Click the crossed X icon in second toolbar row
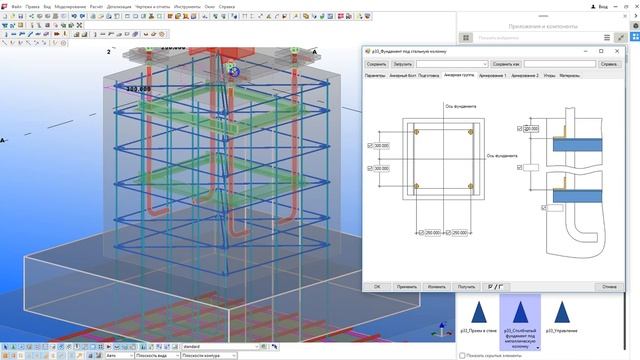The height and width of the screenshot is (360, 640). click(x=80, y=25)
